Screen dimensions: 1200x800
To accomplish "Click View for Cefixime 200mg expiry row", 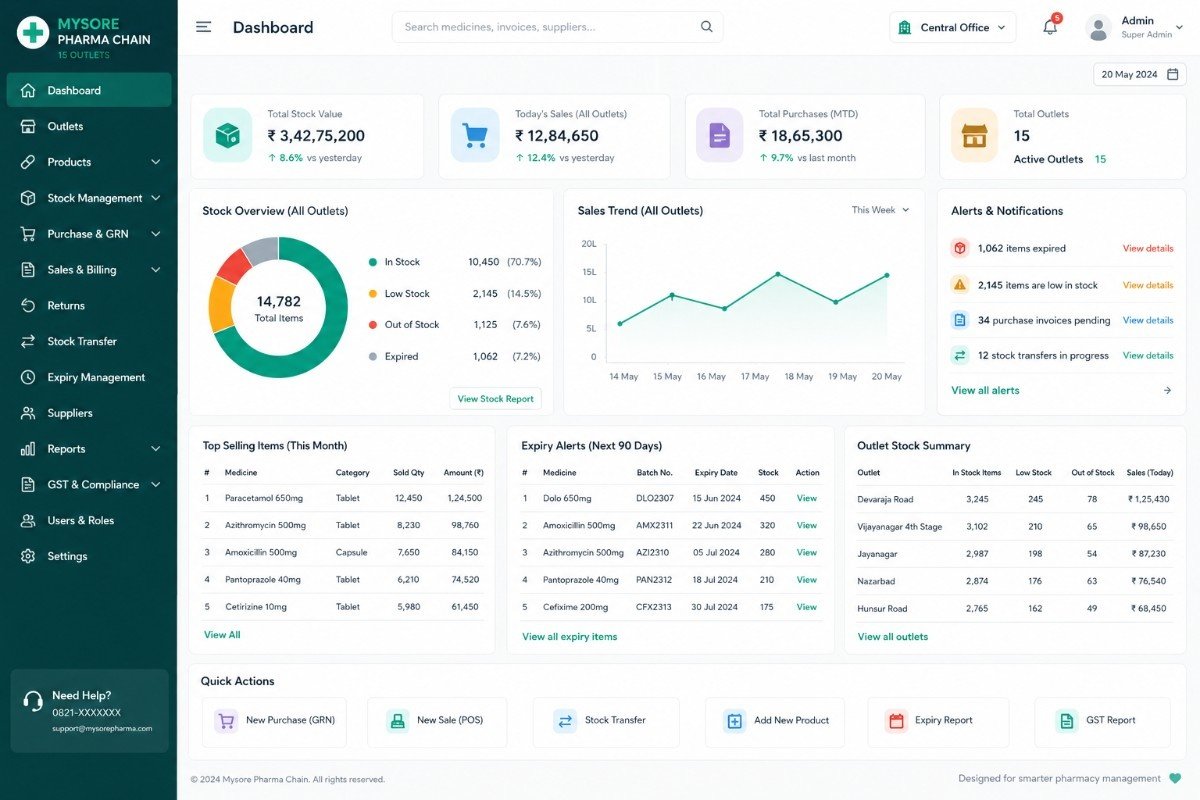I will click(806, 607).
